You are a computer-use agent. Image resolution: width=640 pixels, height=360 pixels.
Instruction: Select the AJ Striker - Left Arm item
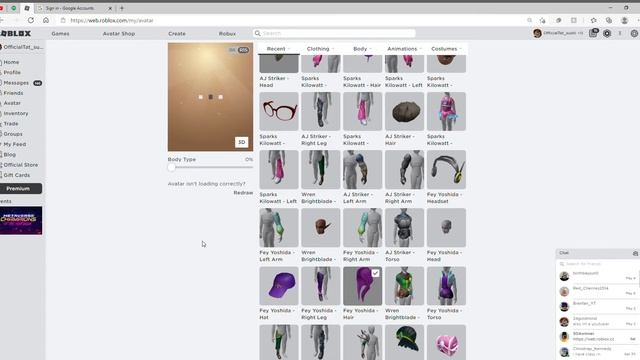[x=362, y=169]
